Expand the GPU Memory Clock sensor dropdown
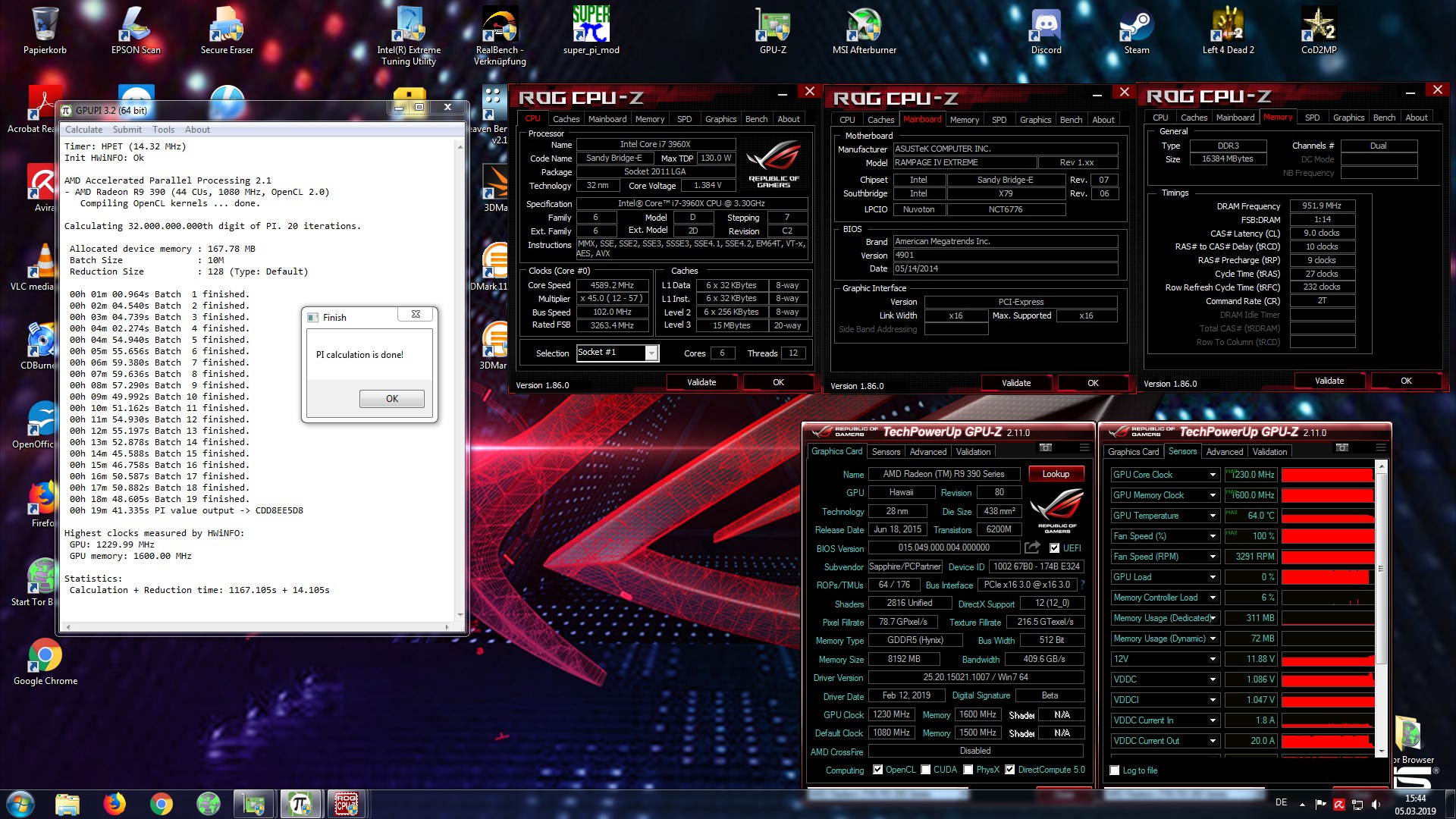The image size is (1456, 819). coord(1213,495)
